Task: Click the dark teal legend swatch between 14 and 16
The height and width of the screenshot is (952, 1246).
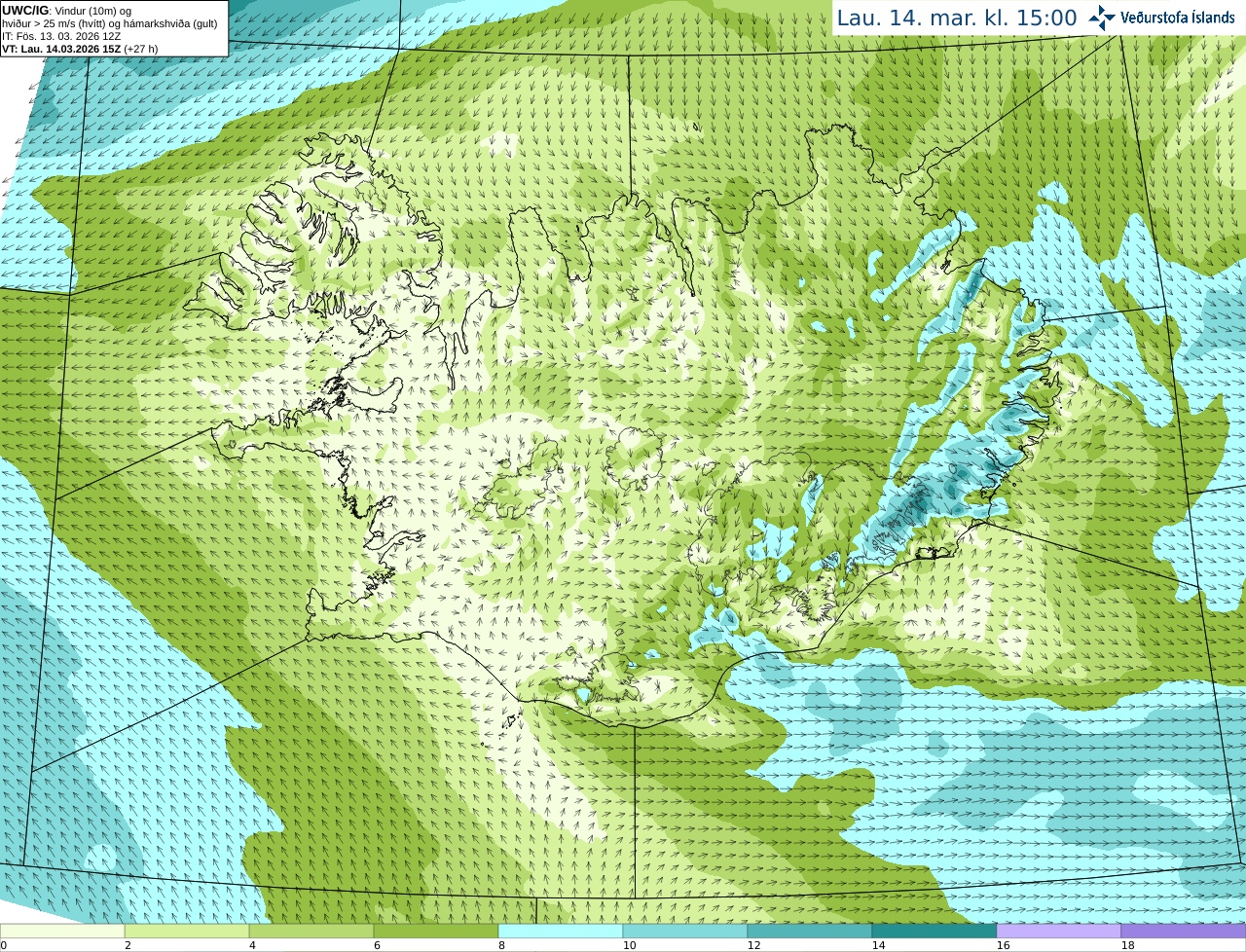Action: coord(934,931)
